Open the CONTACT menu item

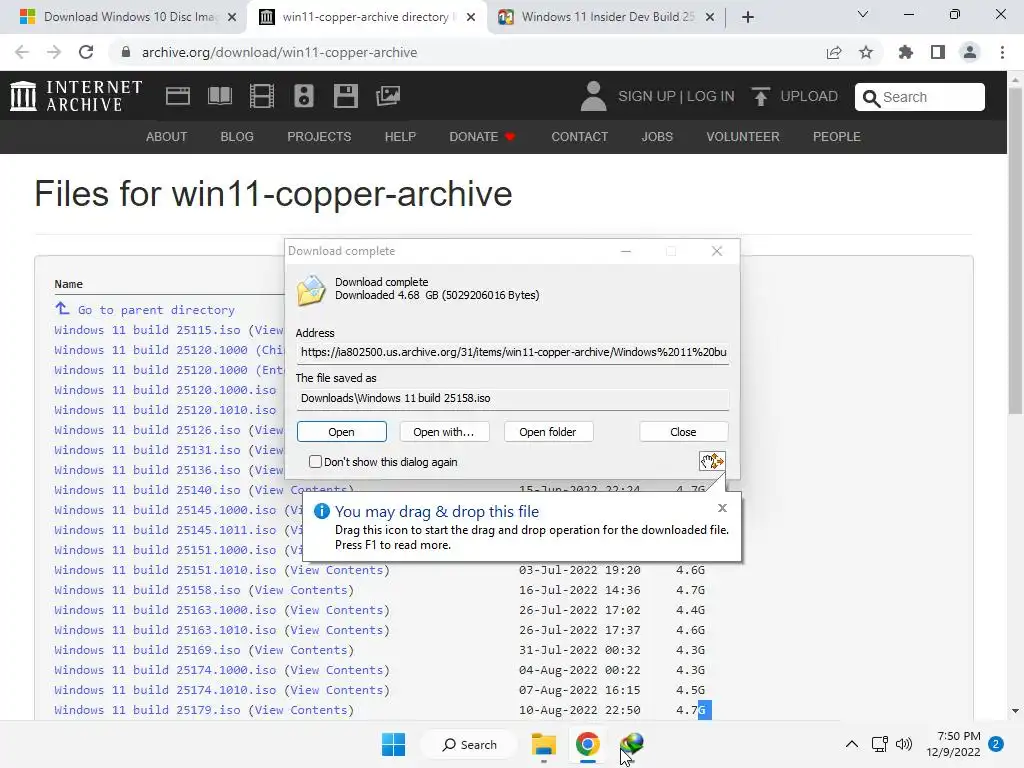click(x=579, y=136)
